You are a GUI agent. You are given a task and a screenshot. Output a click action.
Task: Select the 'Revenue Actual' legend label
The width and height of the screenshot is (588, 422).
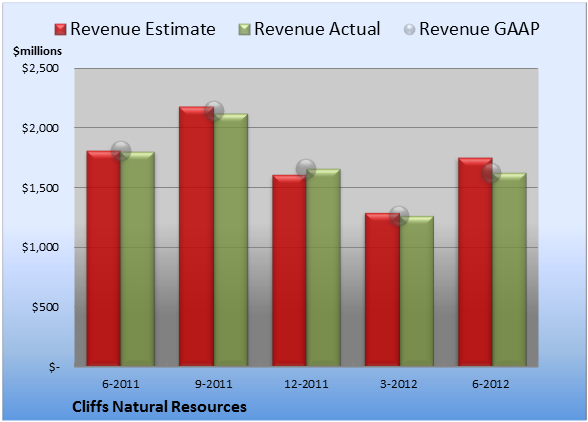(x=317, y=29)
